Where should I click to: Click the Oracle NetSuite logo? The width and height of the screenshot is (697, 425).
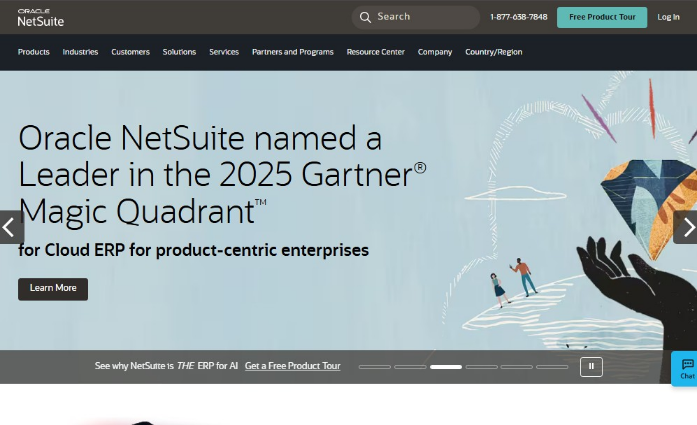tap(40, 18)
